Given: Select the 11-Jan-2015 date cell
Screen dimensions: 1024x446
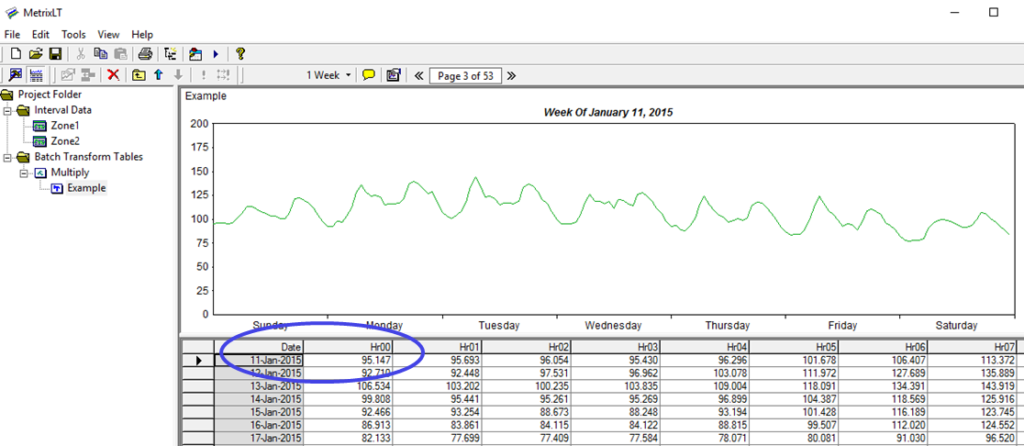Looking at the screenshot, I should pos(260,359).
